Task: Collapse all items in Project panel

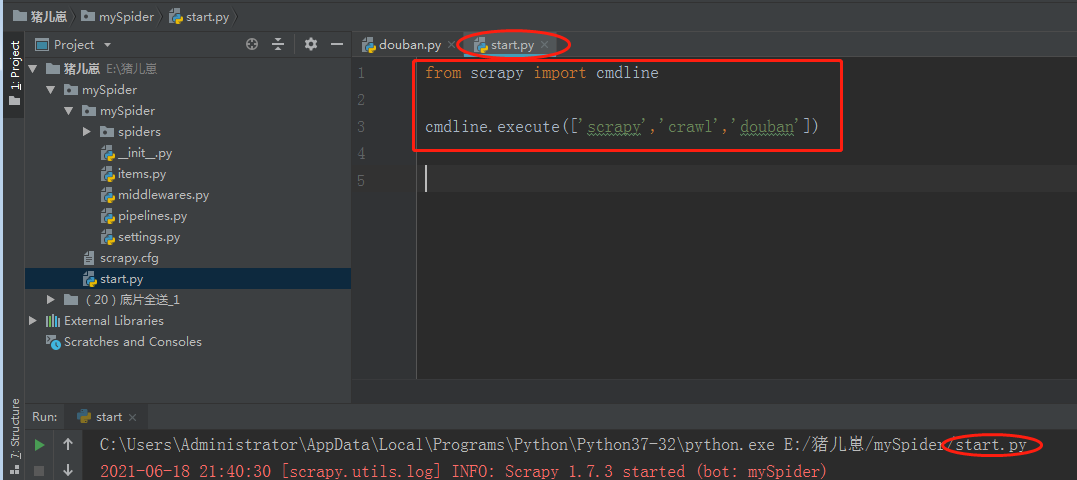Action: pos(277,45)
